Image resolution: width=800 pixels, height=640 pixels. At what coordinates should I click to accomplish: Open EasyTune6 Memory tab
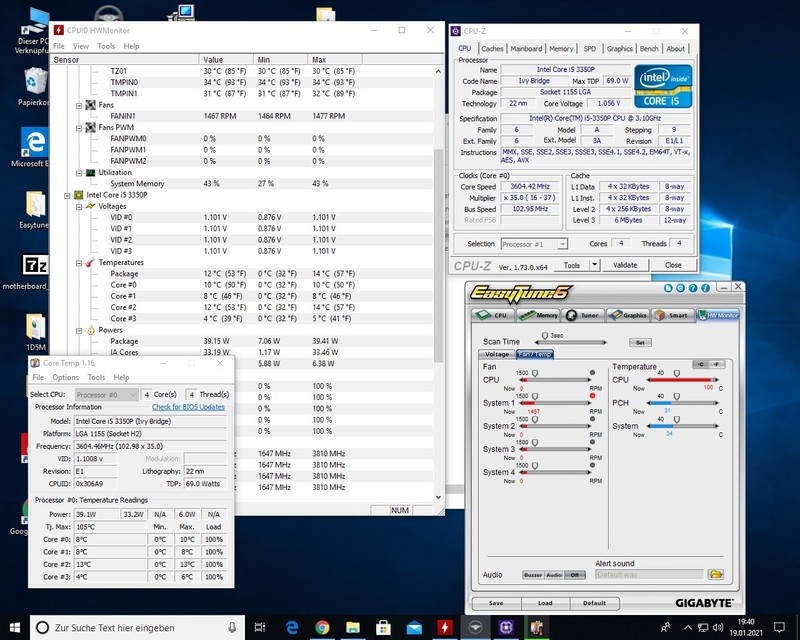pyautogui.click(x=538, y=315)
